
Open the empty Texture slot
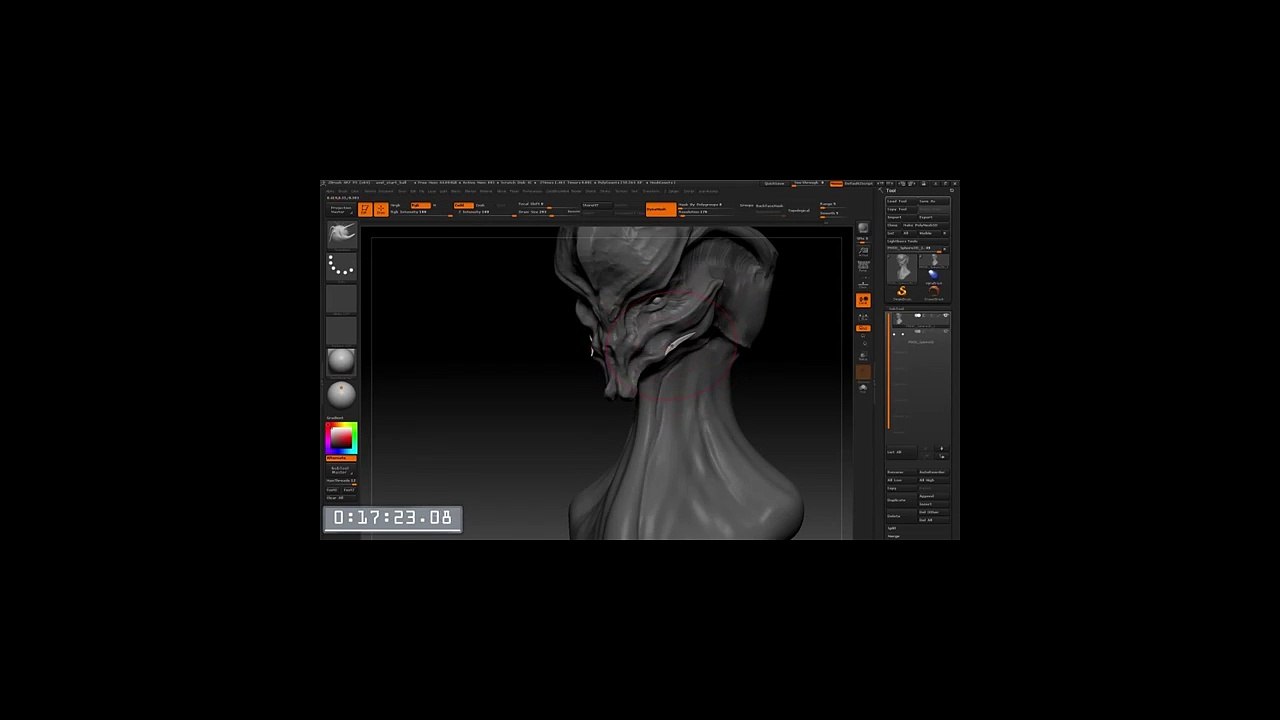(341, 330)
